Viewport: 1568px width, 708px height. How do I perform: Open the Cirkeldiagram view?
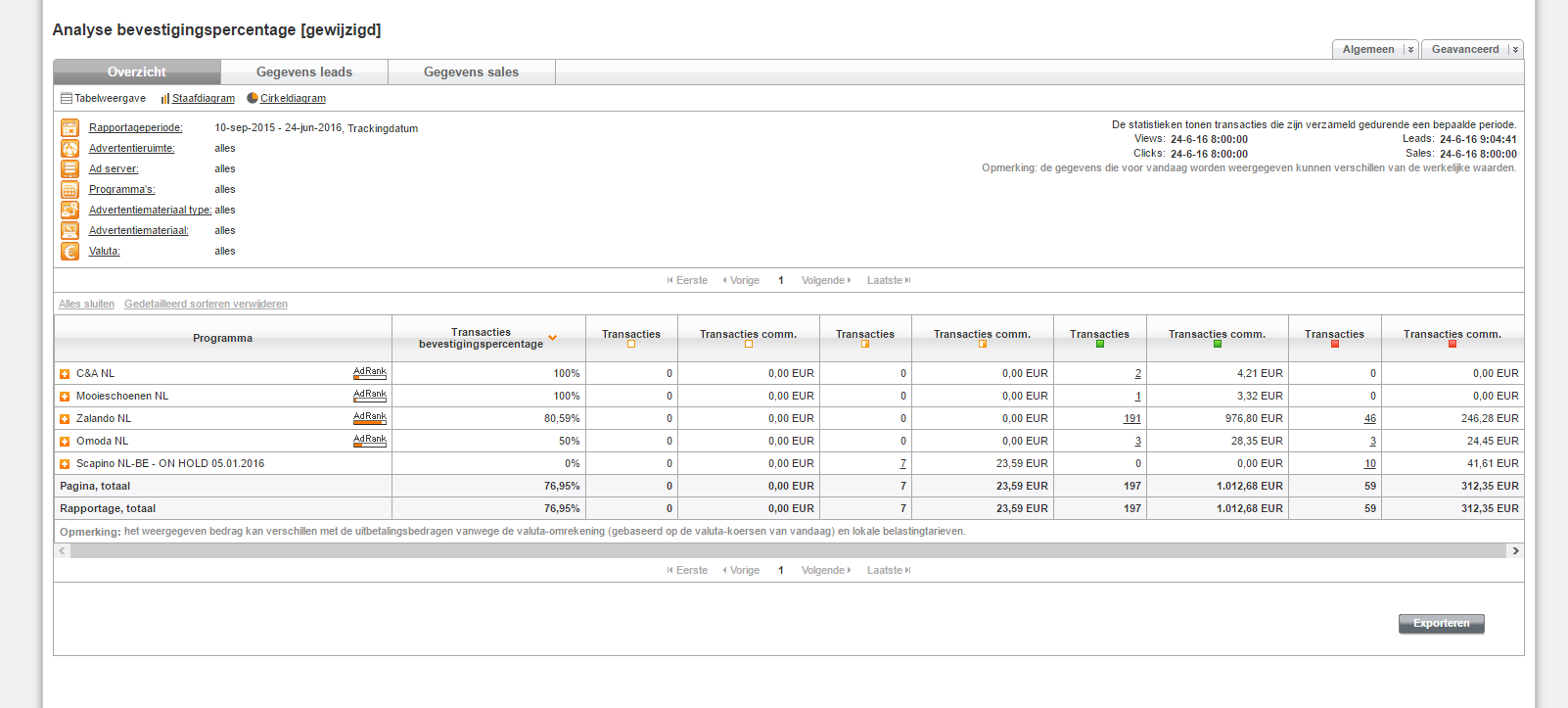pyautogui.click(x=293, y=99)
